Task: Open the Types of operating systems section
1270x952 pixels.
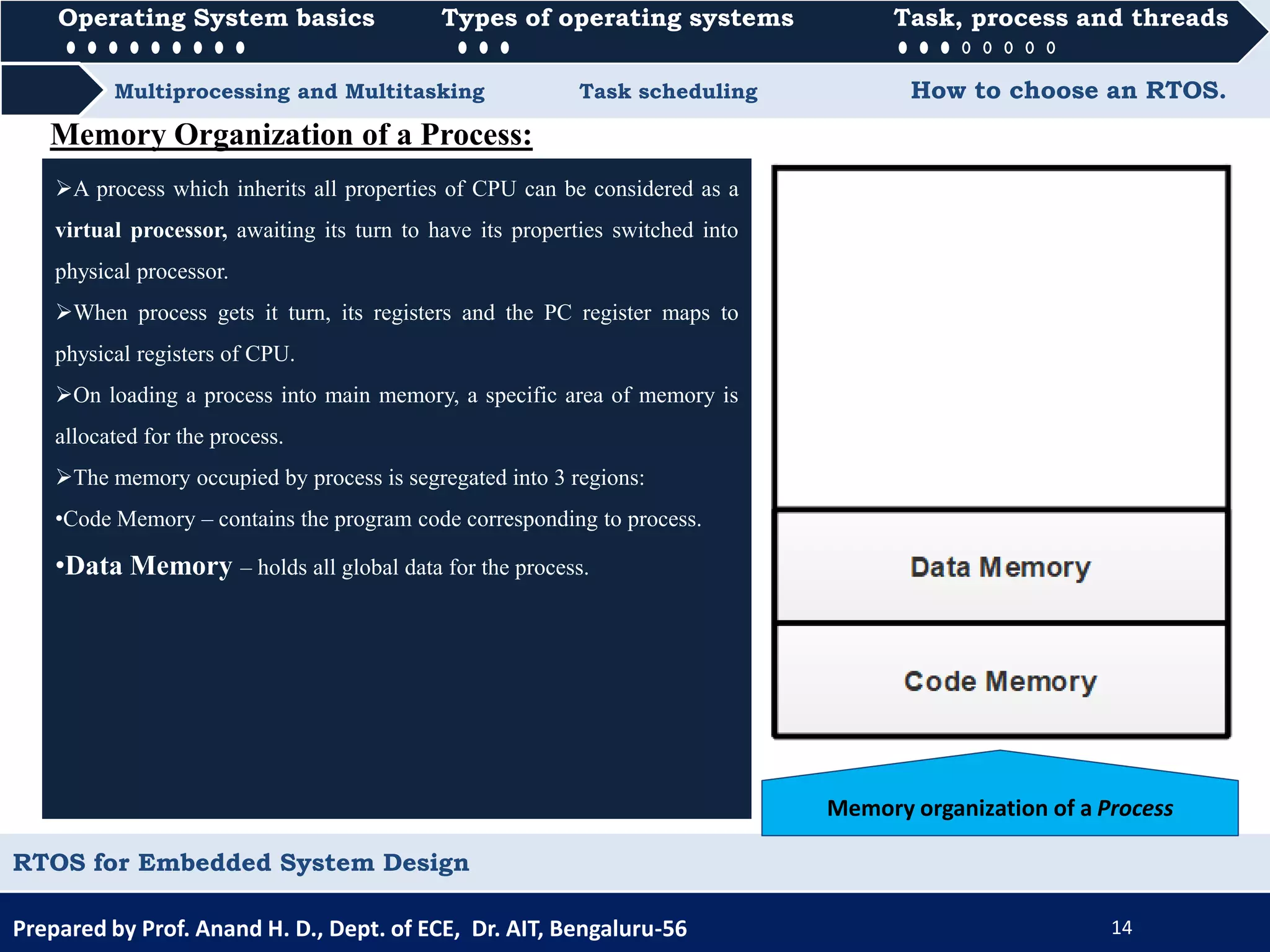Action: (x=617, y=19)
